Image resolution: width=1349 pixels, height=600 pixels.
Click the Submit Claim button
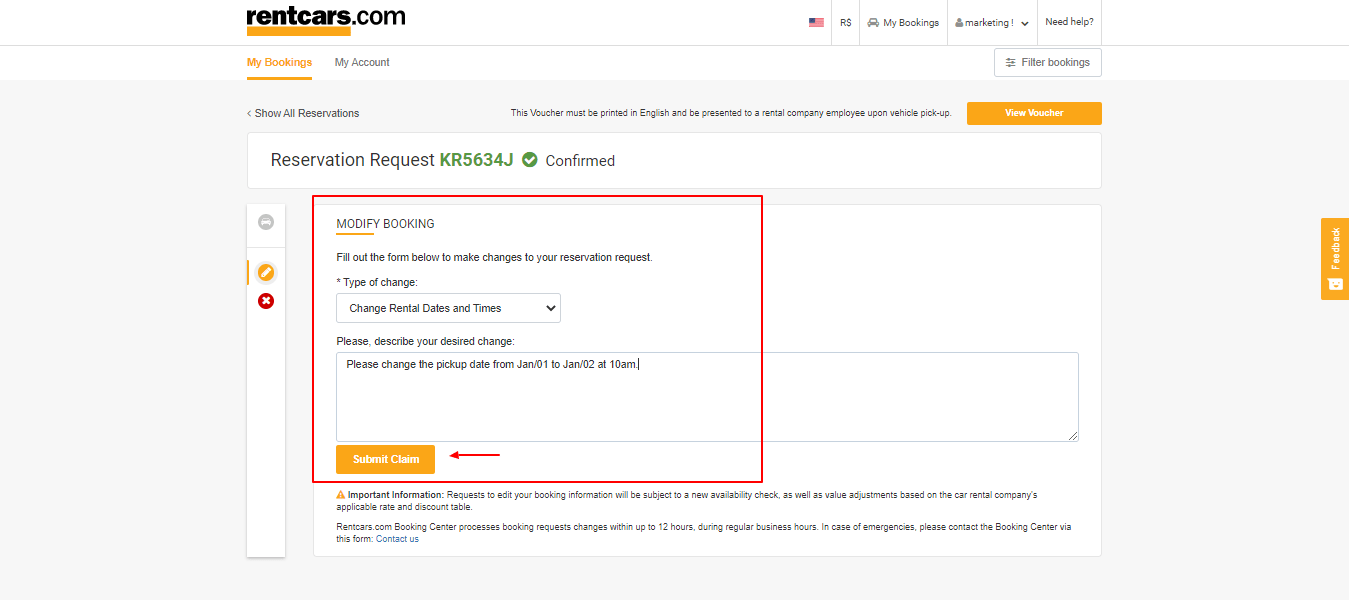(x=384, y=459)
